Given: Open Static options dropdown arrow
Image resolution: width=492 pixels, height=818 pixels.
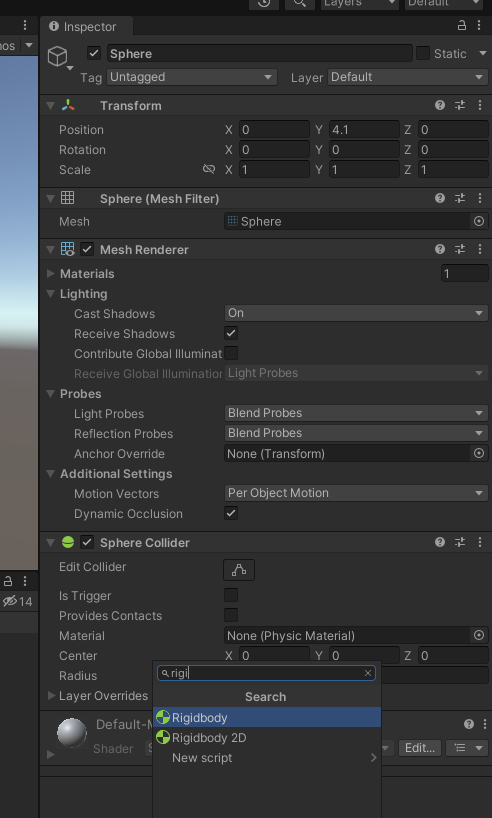Looking at the screenshot, I should pos(482,53).
